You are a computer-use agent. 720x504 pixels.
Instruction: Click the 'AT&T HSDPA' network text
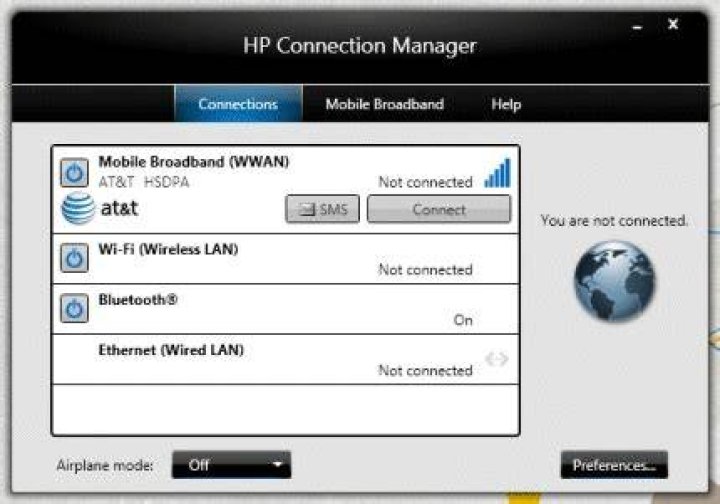tap(144, 182)
